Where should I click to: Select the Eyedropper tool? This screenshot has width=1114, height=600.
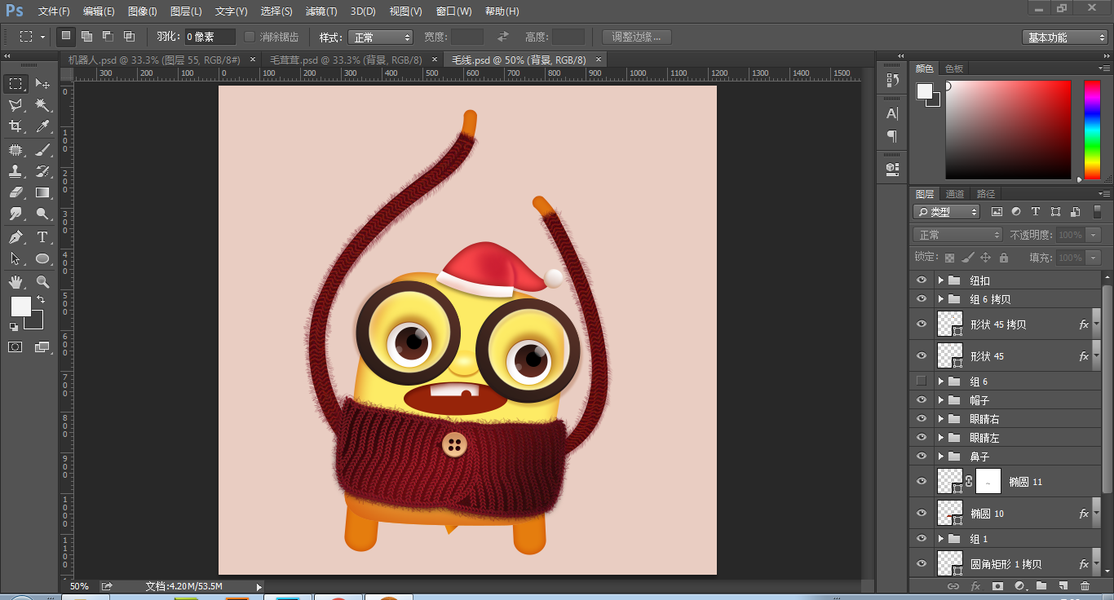point(43,126)
